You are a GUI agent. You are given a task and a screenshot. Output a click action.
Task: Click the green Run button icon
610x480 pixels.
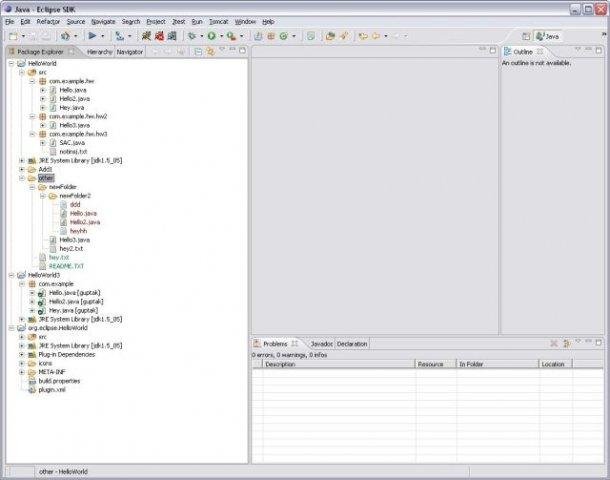coord(212,36)
